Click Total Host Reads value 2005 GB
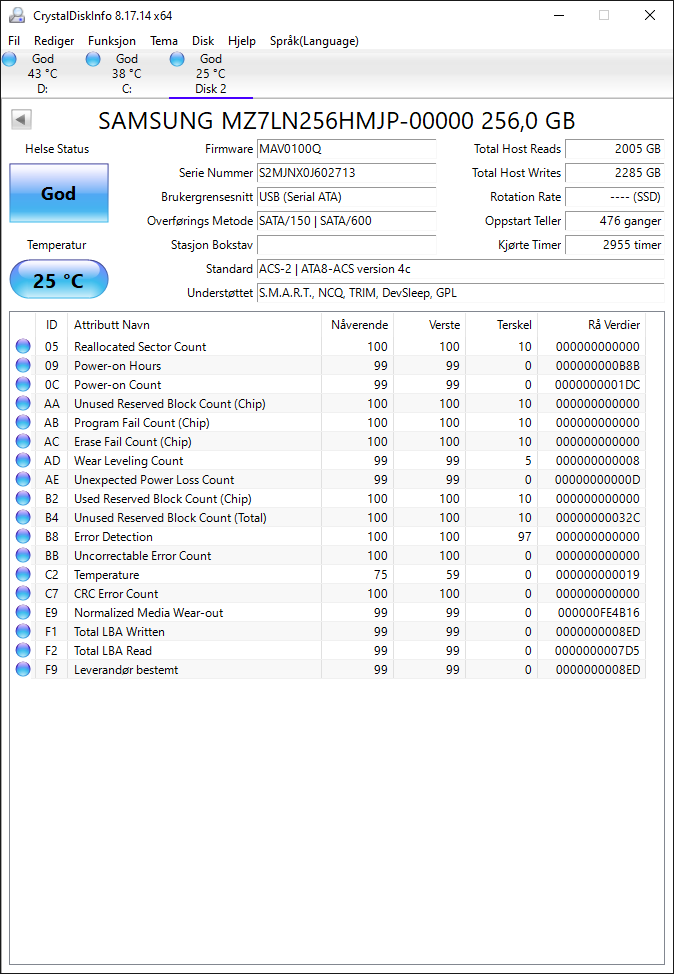Viewport: 674px width, 974px height. pos(615,149)
